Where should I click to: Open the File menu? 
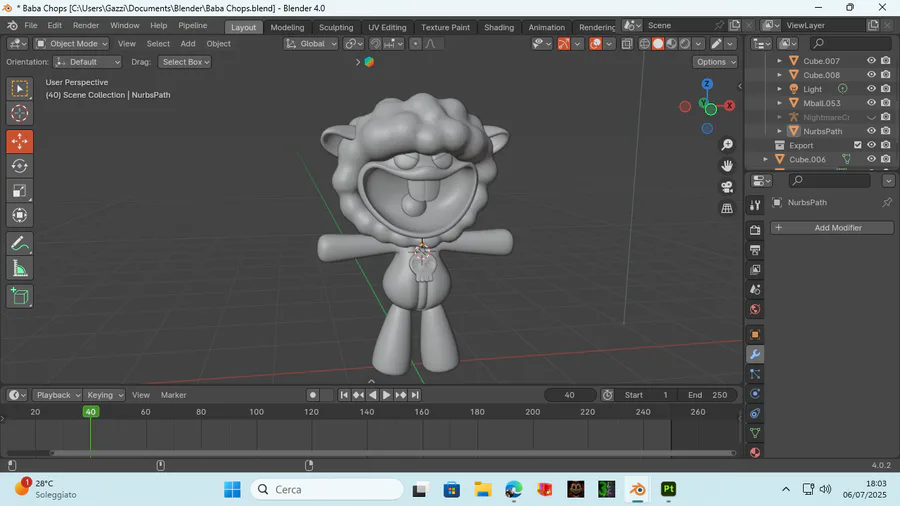point(31,25)
